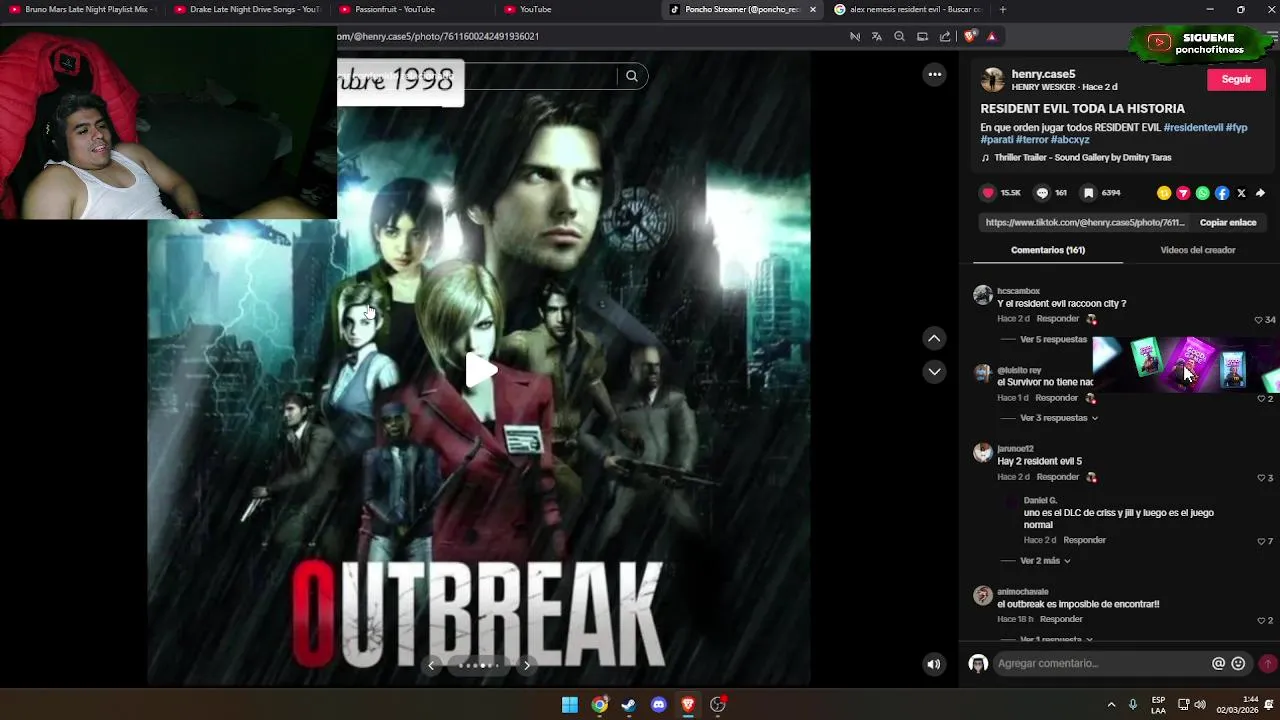Expand Ver 2 más replies
Screen dimensions: 1280x720
(x=1045, y=561)
